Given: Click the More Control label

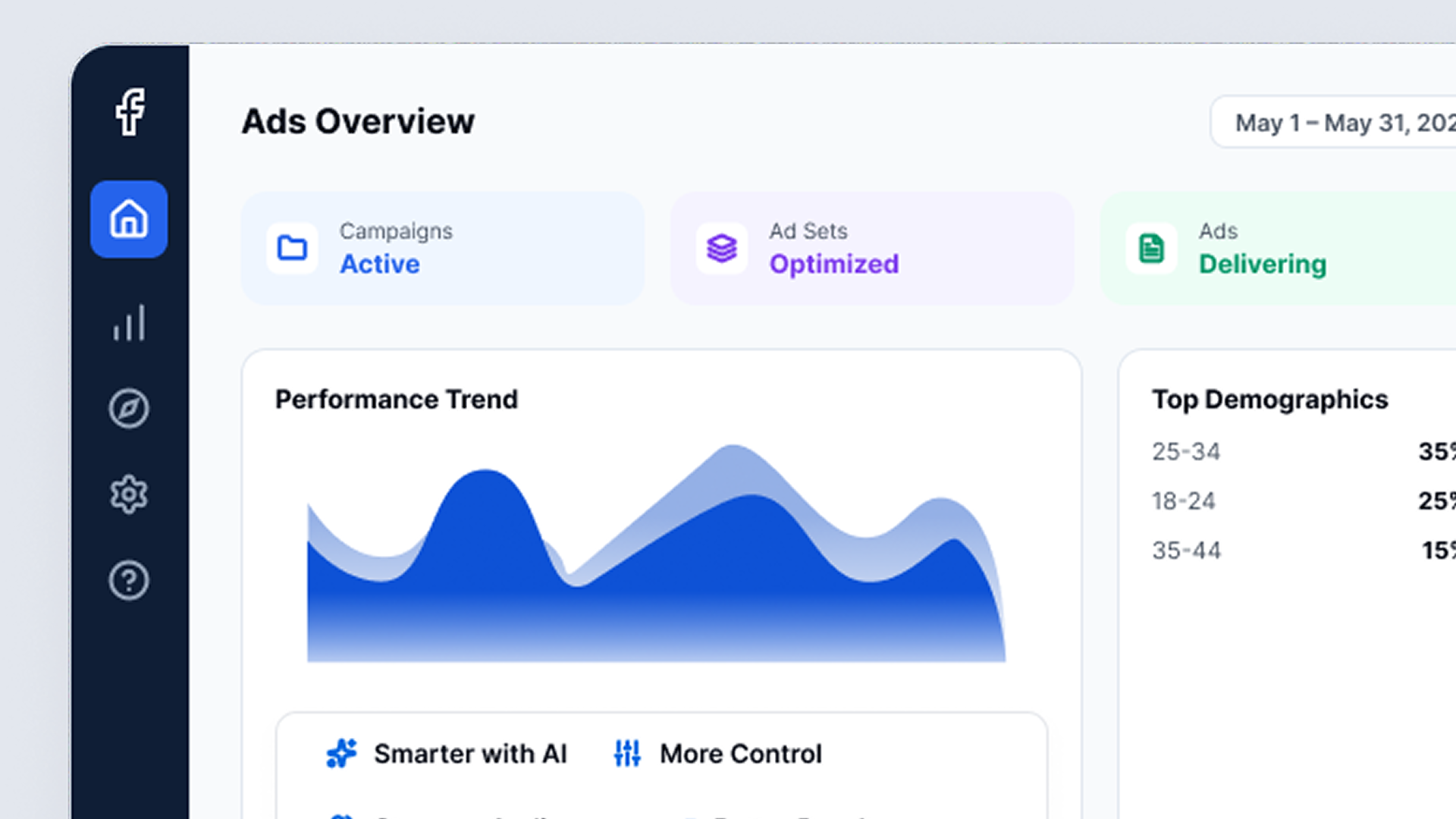Looking at the screenshot, I should (x=741, y=753).
